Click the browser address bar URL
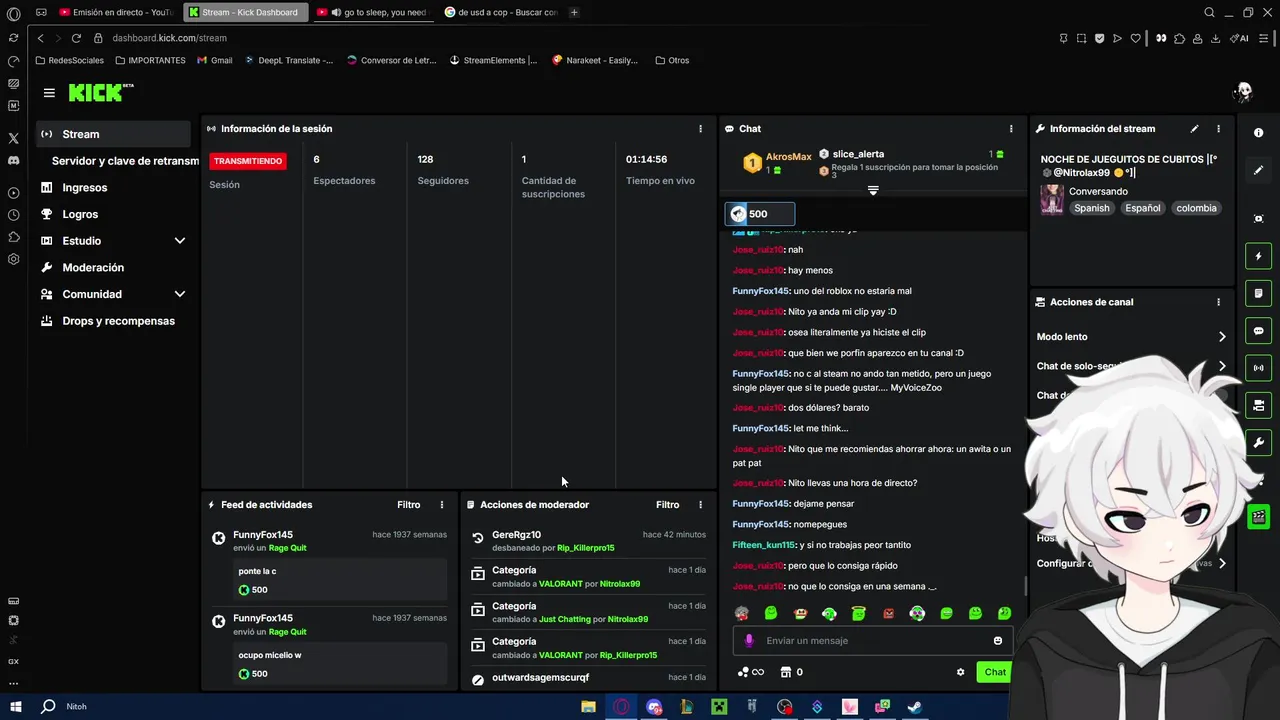Image resolution: width=1280 pixels, height=720 pixels. click(169, 38)
